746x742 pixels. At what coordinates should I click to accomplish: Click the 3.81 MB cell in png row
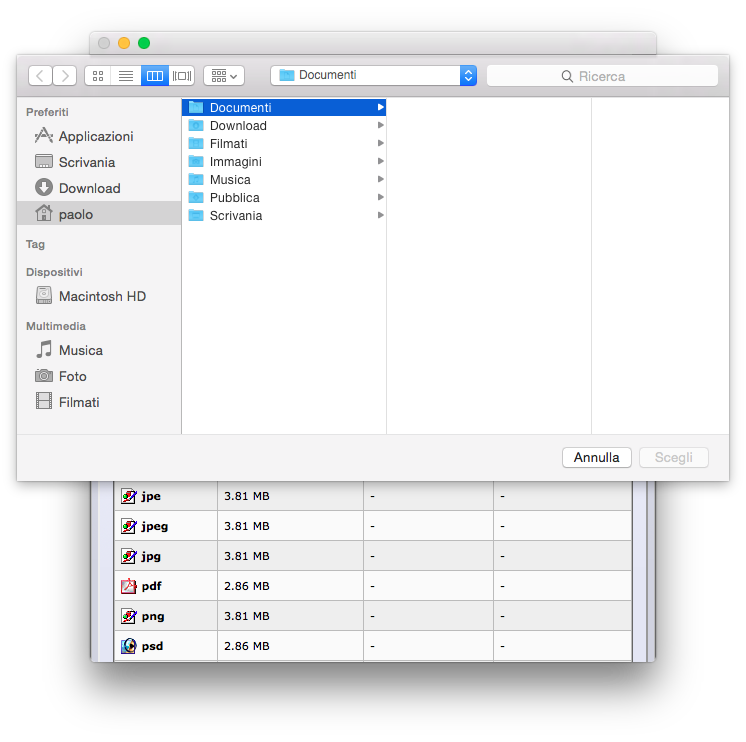(x=290, y=616)
